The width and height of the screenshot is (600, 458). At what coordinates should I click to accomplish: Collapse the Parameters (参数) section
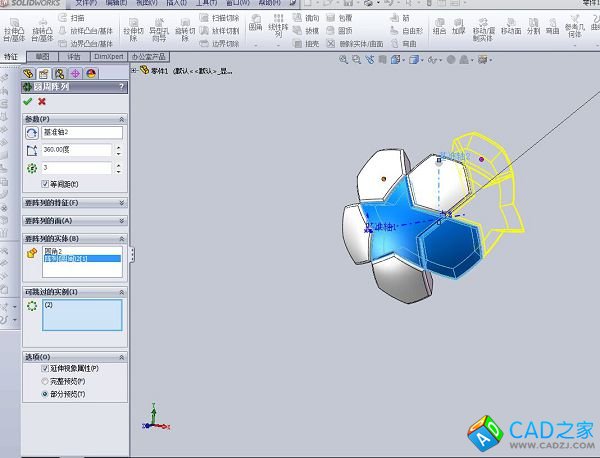point(121,118)
